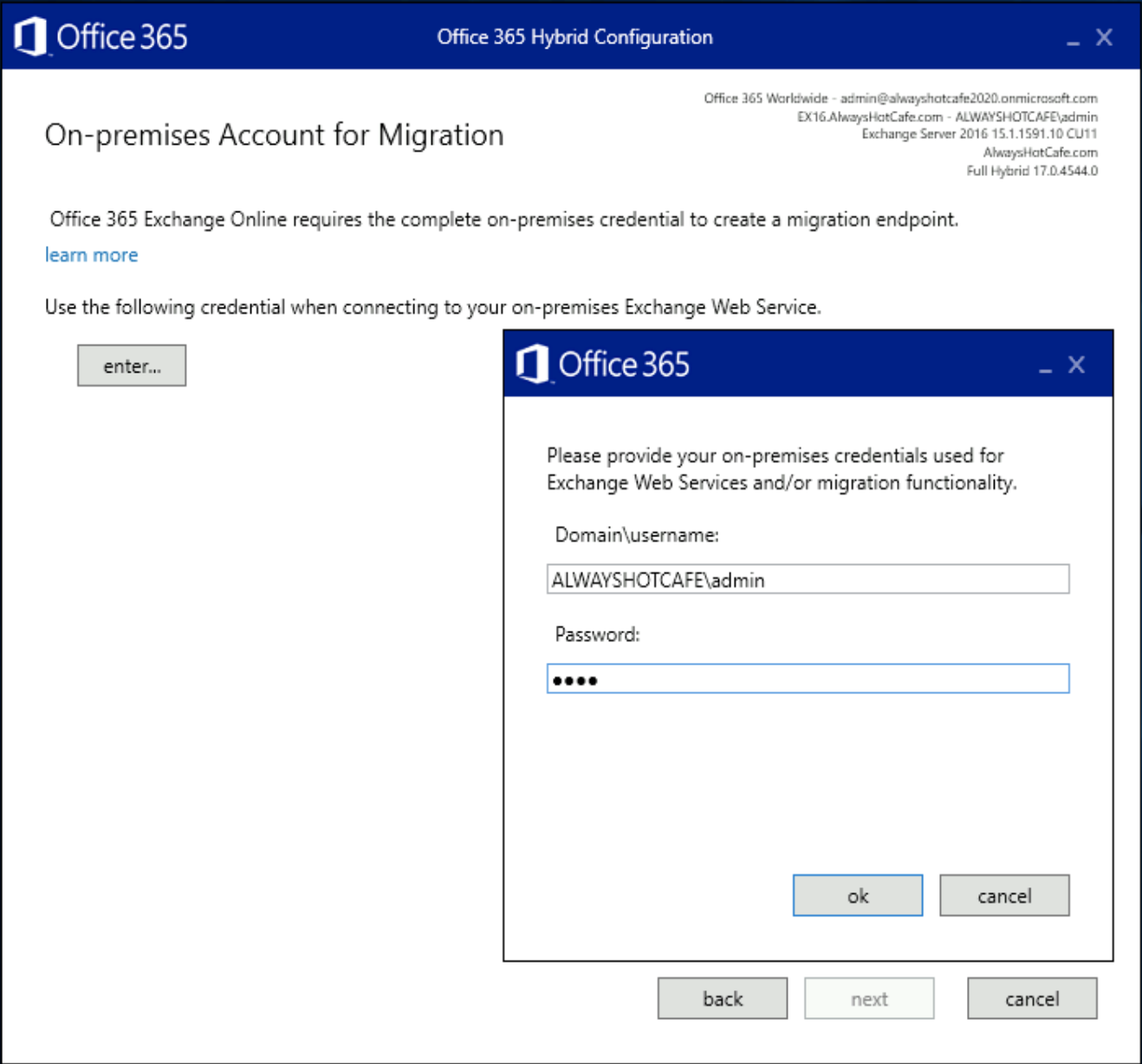Viewport: 1142px width, 1064px height.
Task: Minimize the Hybrid Configuration window
Action: [1074, 42]
